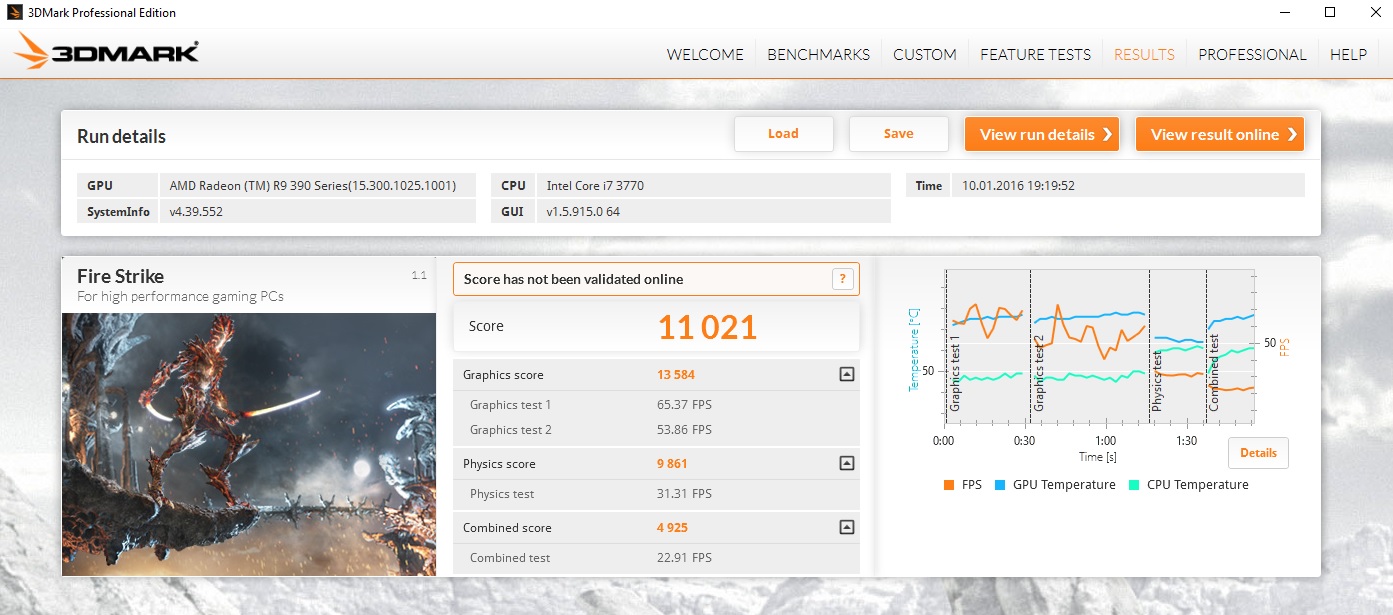
Task: Click the Physics test chart segment label
Action: [x=1158, y=381]
